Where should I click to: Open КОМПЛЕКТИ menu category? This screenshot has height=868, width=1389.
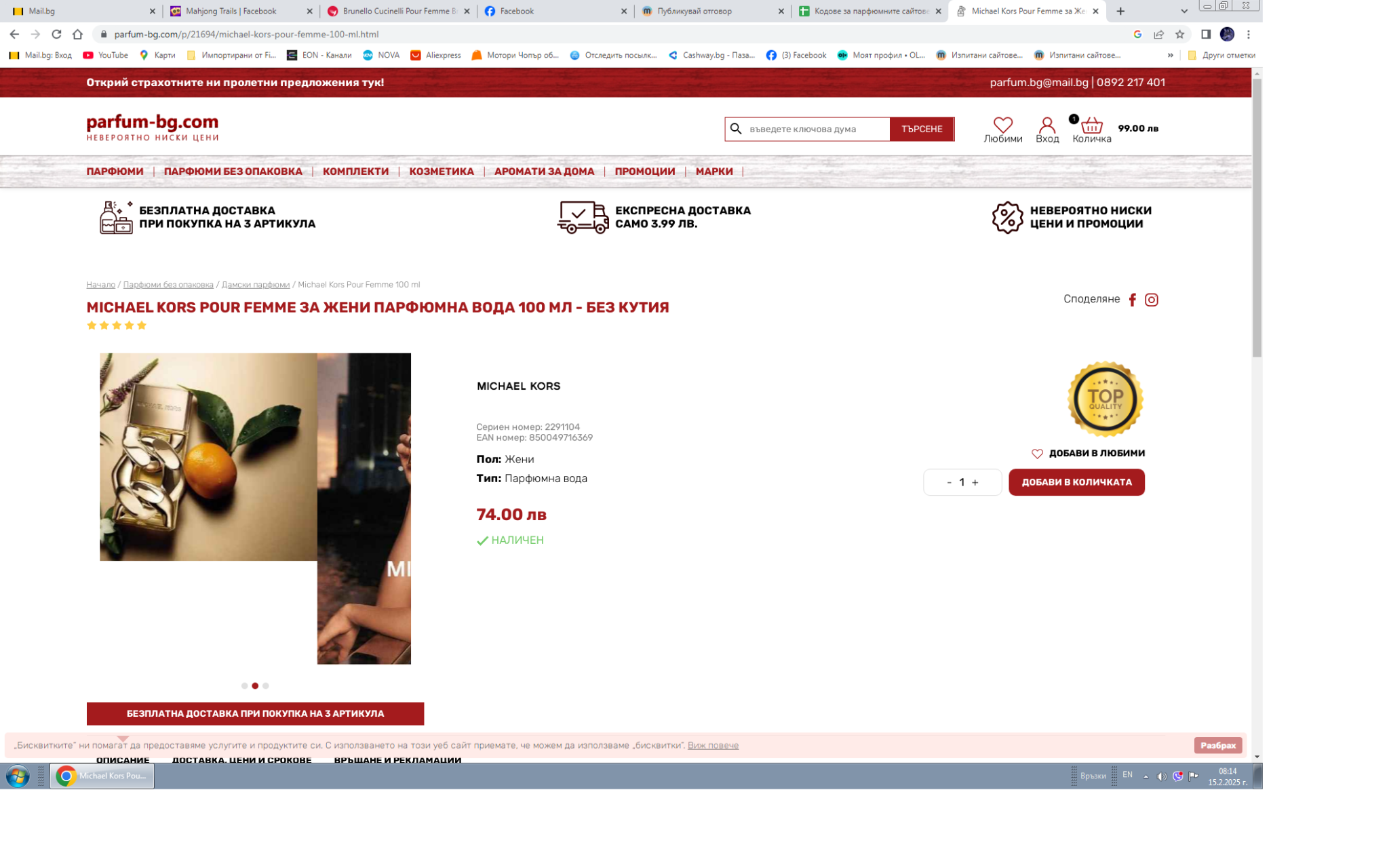point(355,172)
